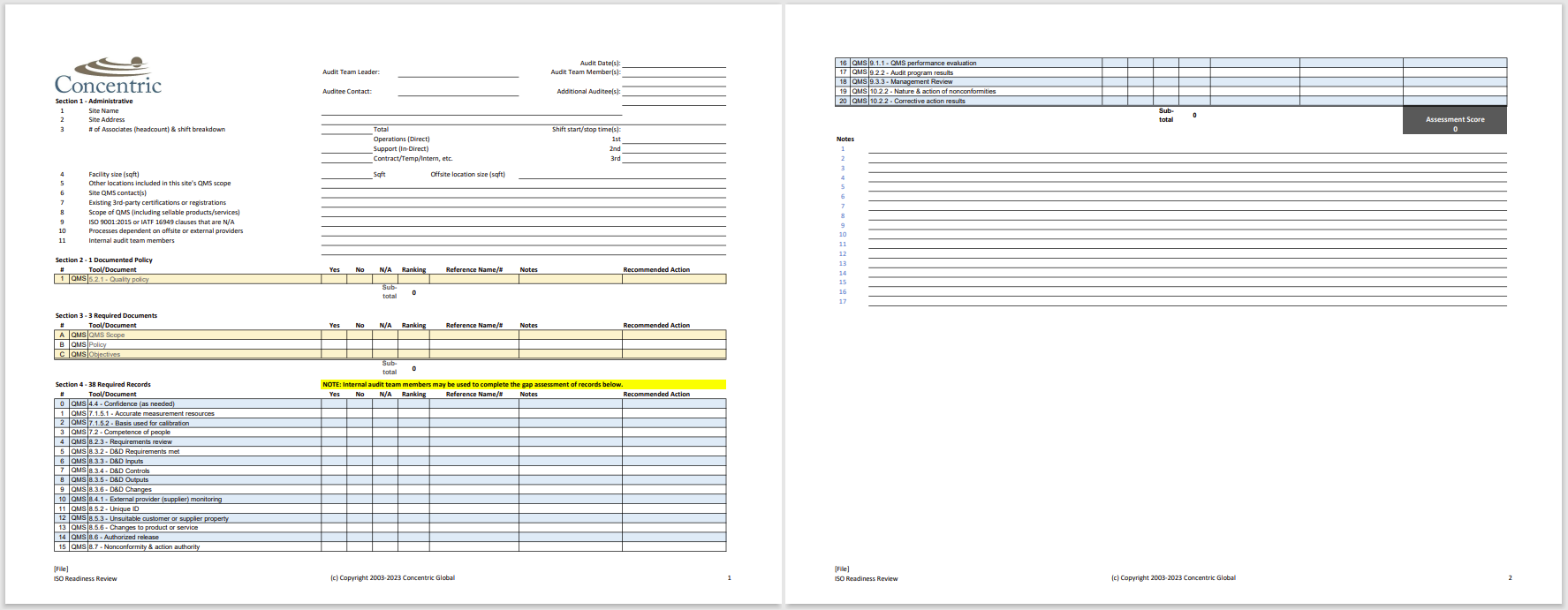Click the '8.3.4 - D&D Controls' row

(x=390, y=471)
